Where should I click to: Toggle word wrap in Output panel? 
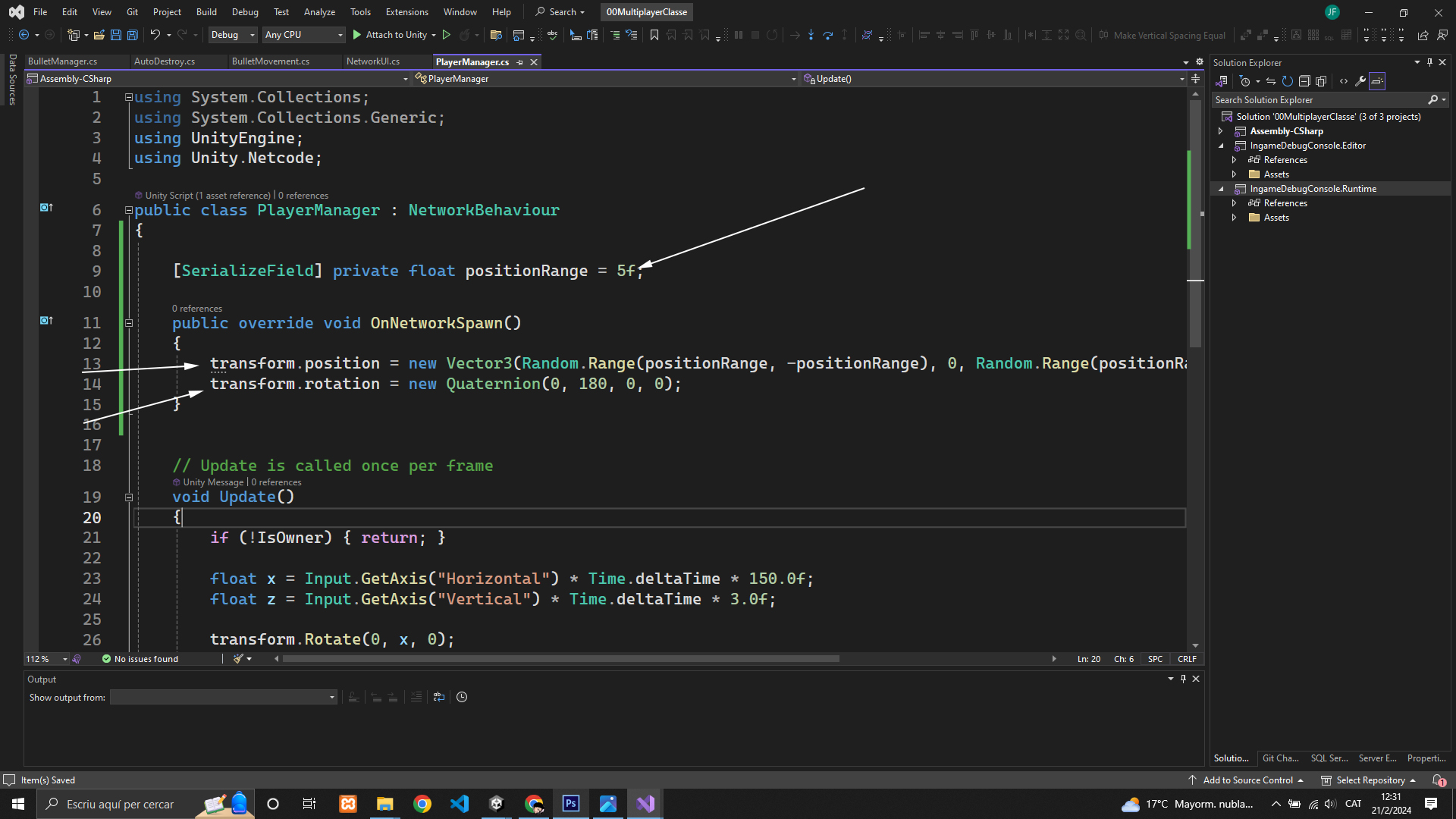point(438,697)
